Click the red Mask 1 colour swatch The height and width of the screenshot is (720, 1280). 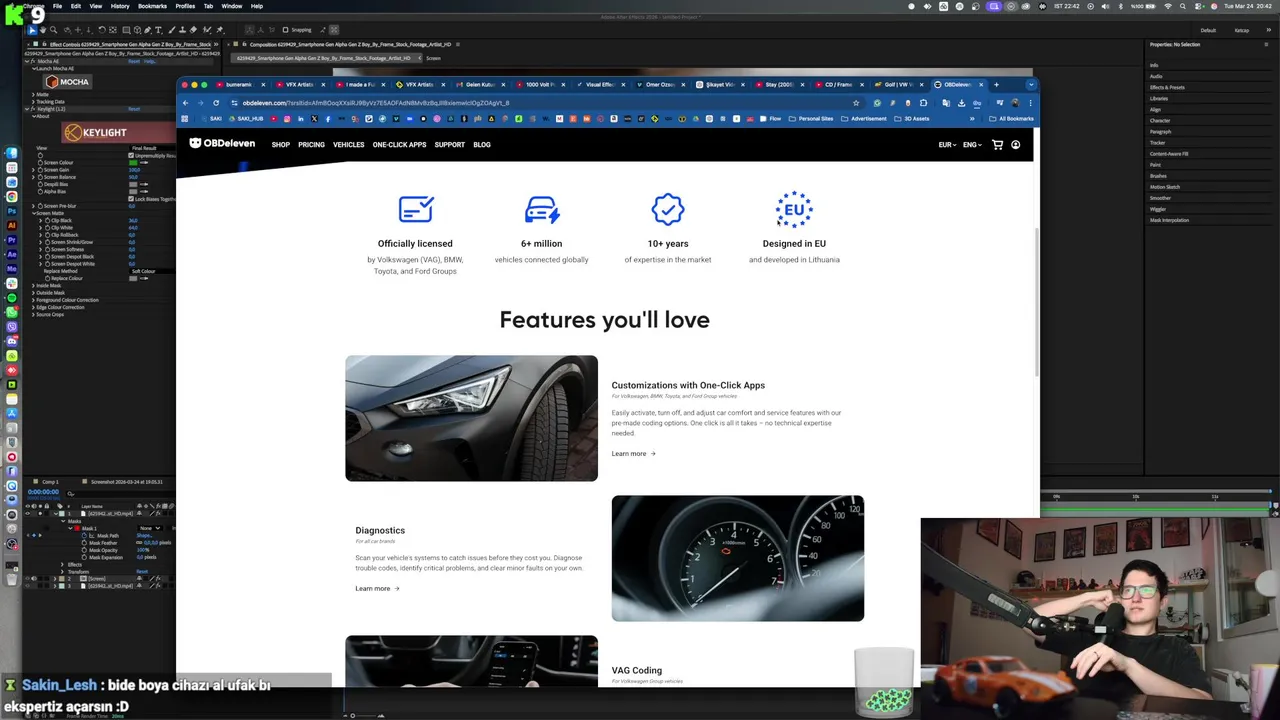pos(77,528)
